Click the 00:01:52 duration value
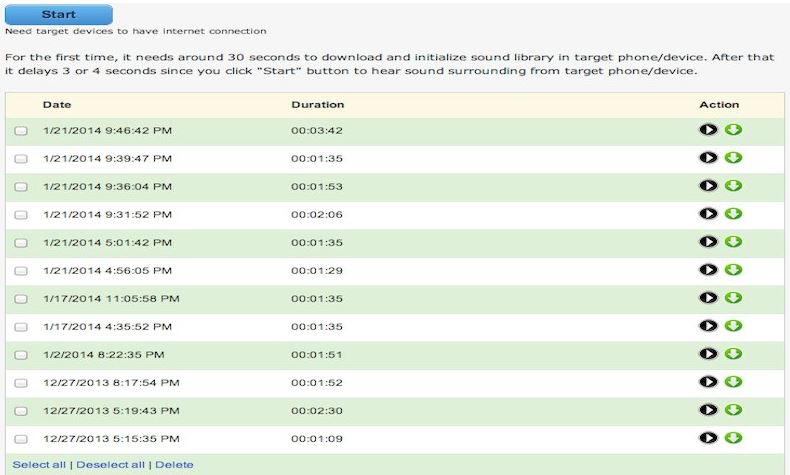The height and width of the screenshot is (475, 790). (316, 383)
